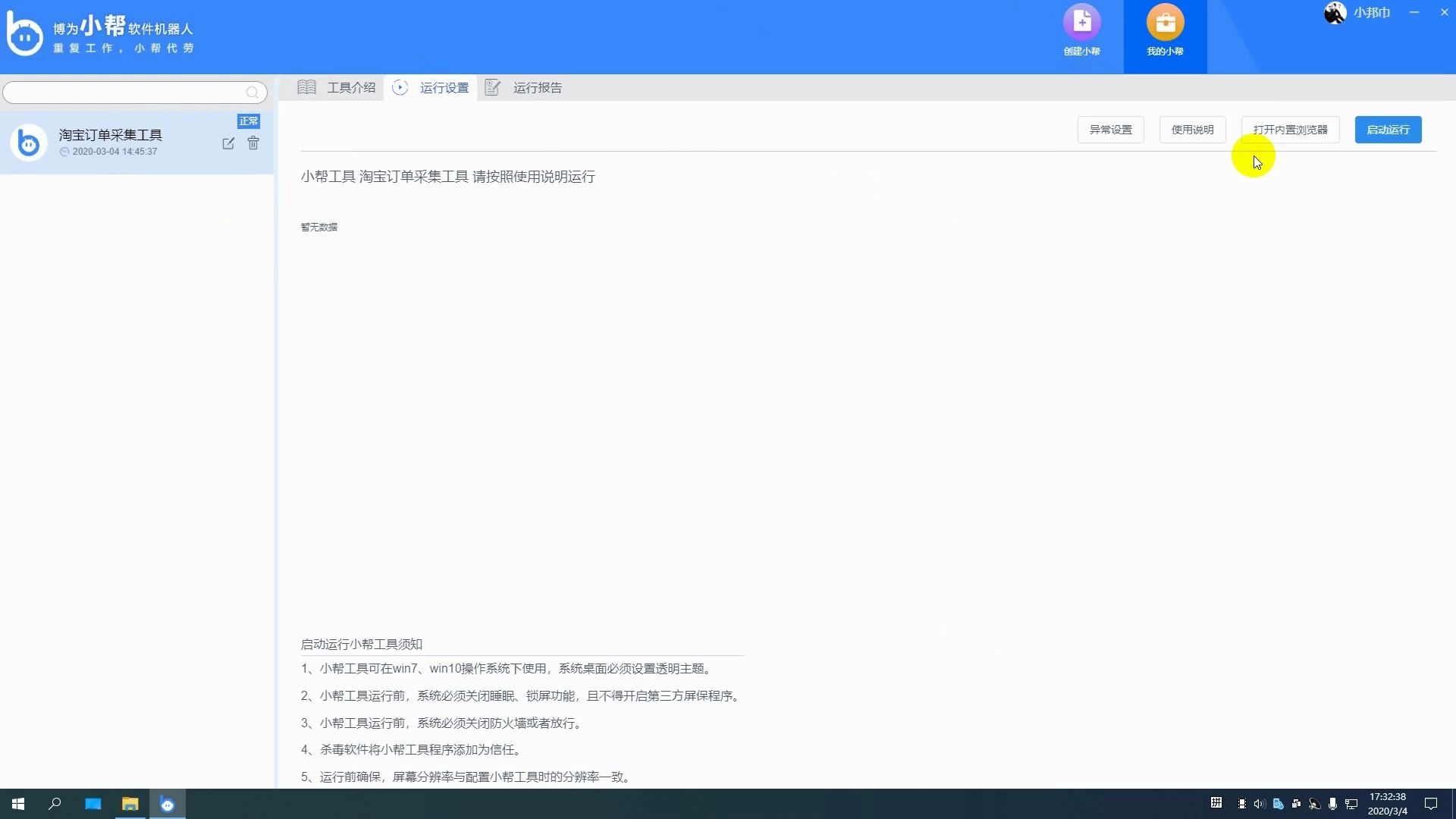Click the 正常 status badge

pos(249,121)
